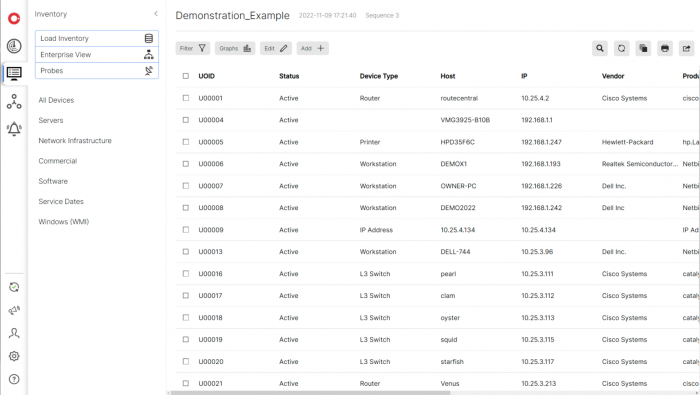Image resolution: width=700 pixels, height=395 pixels.
Task: Collapse the Inventory panel chevron
Action: tap(156, 14)
